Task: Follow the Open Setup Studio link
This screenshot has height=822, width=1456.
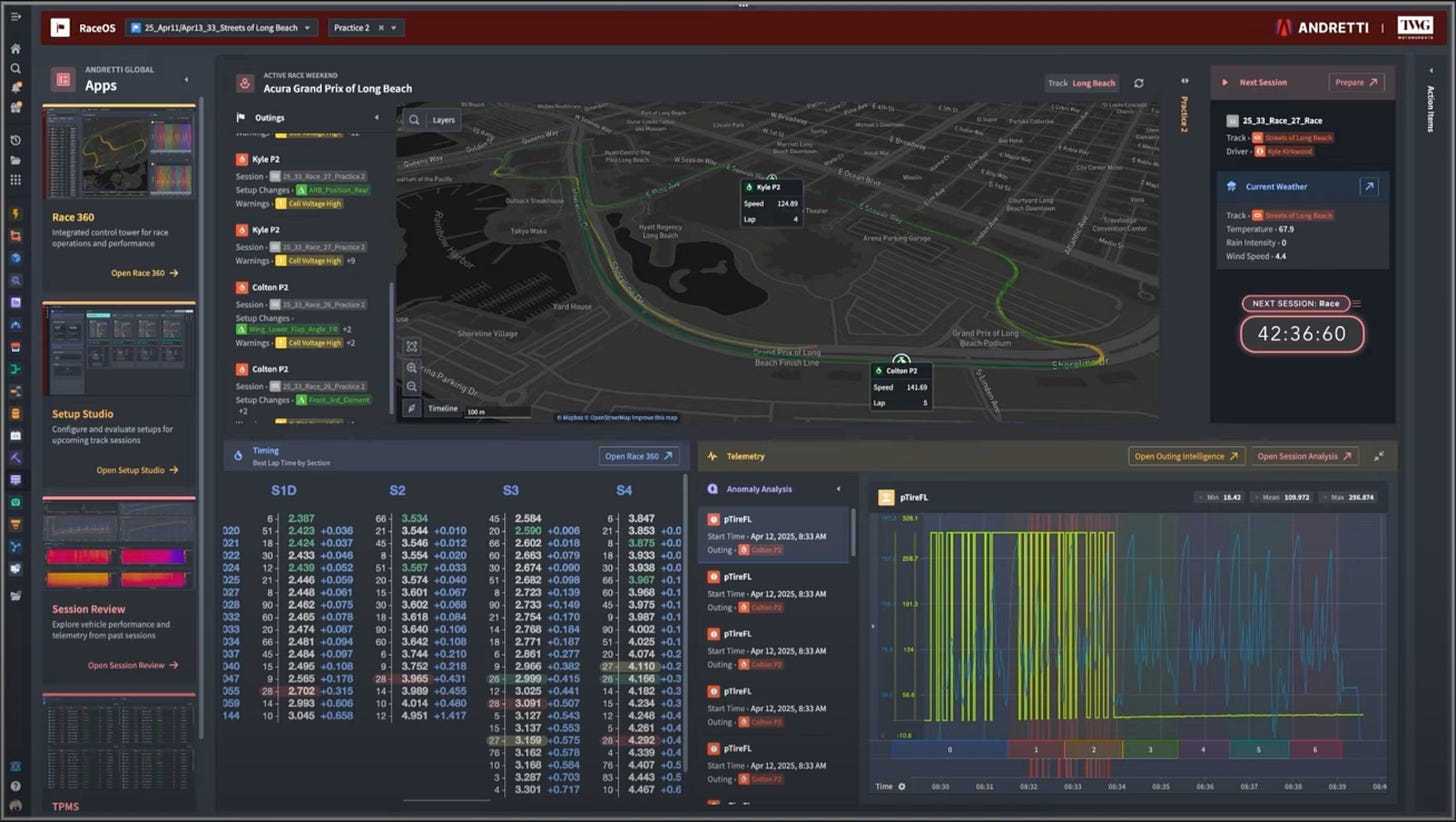Action: tap(137, 470)
